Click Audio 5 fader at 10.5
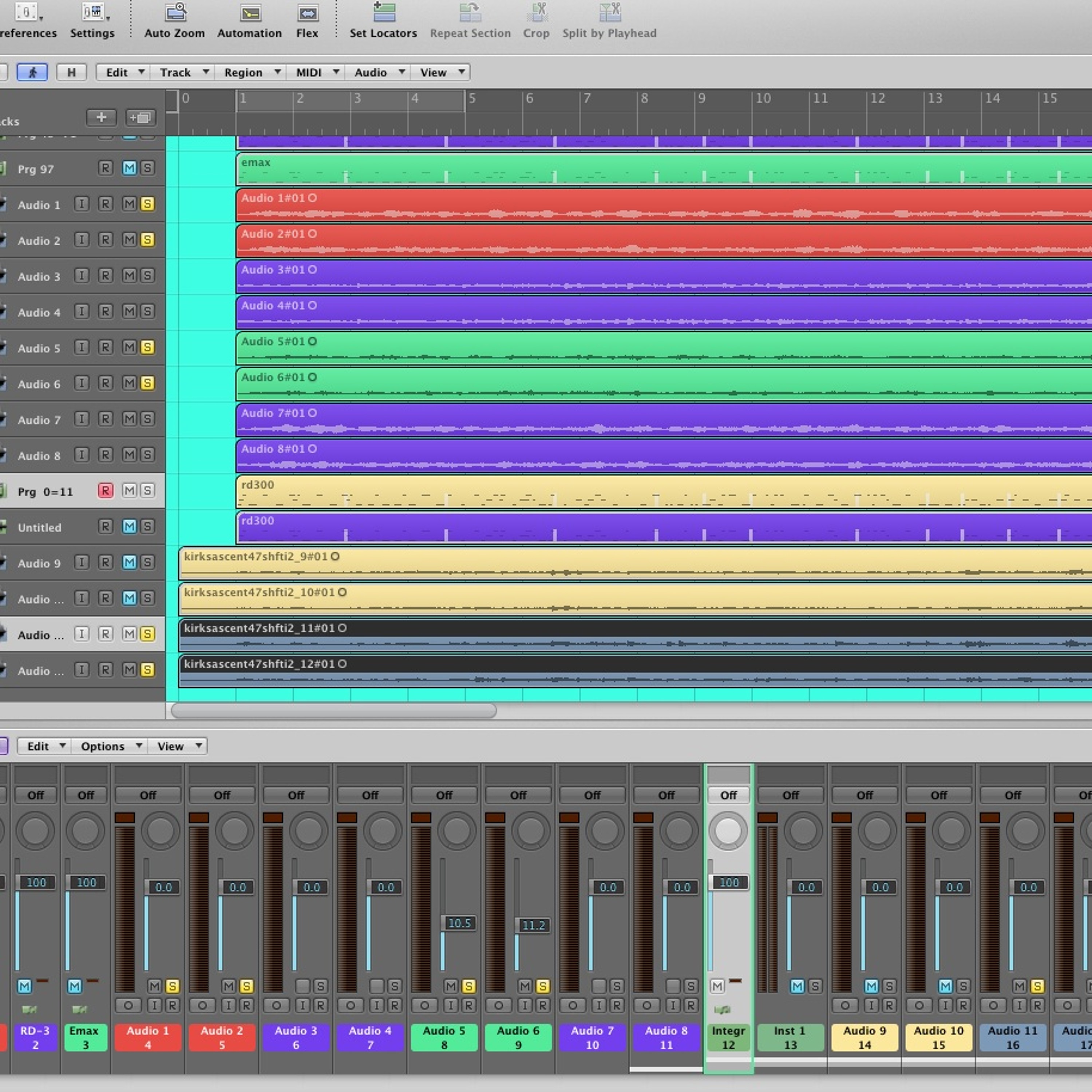1092x1092 pixels. pyautogui.click(x=459, y=923)
